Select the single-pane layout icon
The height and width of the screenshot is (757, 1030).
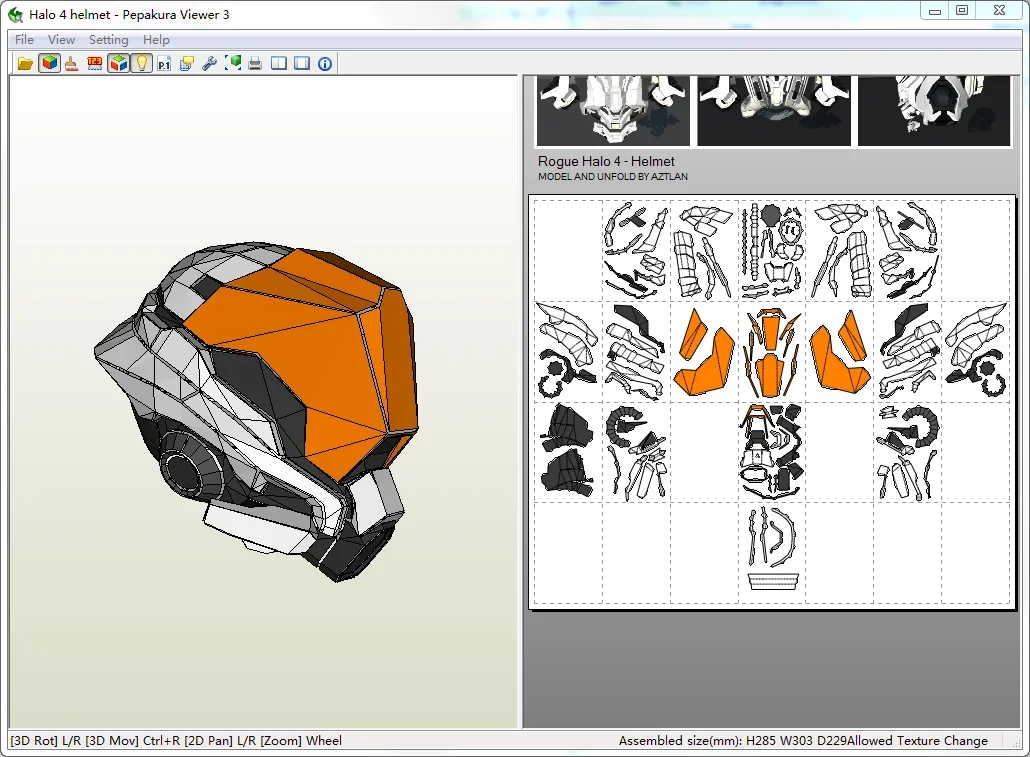302,64
